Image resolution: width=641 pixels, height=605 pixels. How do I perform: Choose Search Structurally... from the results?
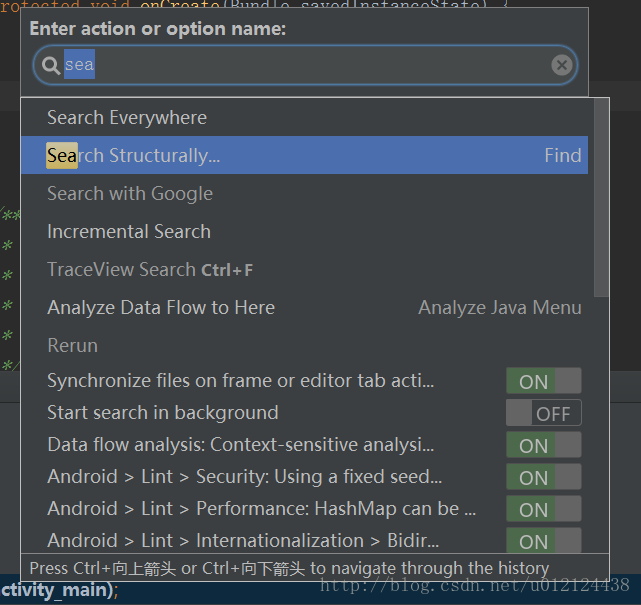(305, 155)
